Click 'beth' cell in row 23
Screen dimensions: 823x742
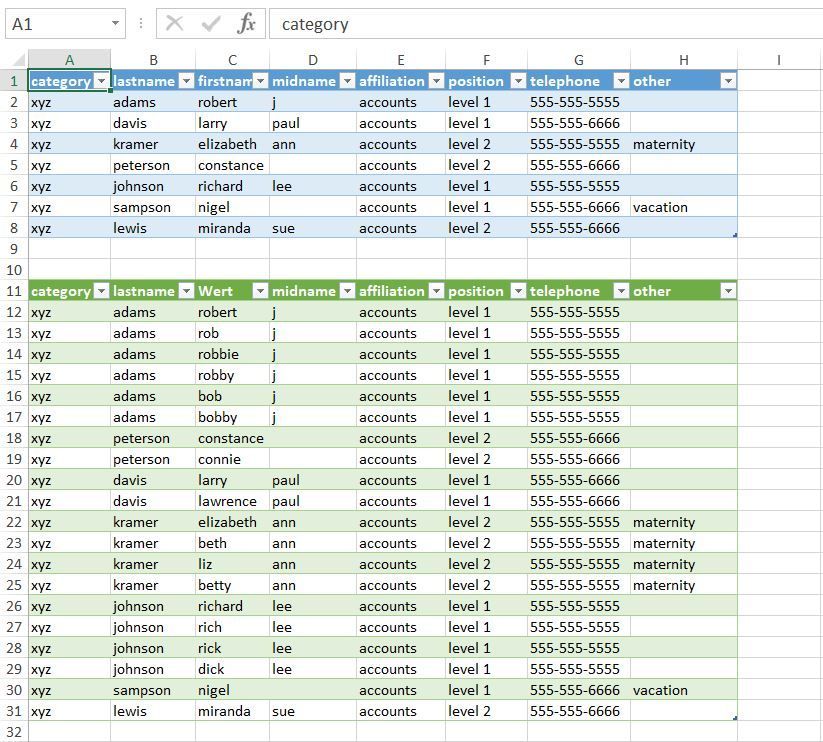233,543
